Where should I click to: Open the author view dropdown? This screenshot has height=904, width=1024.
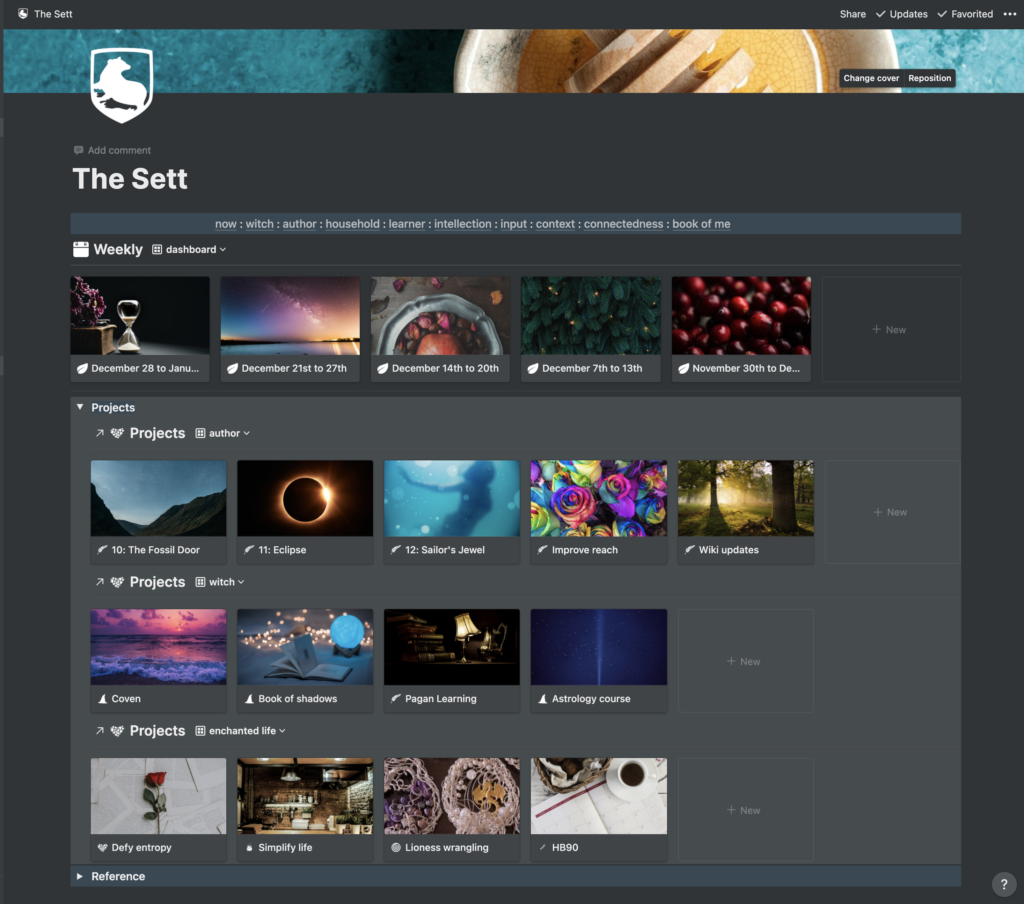pyautogui.click(x=223, y=433)
